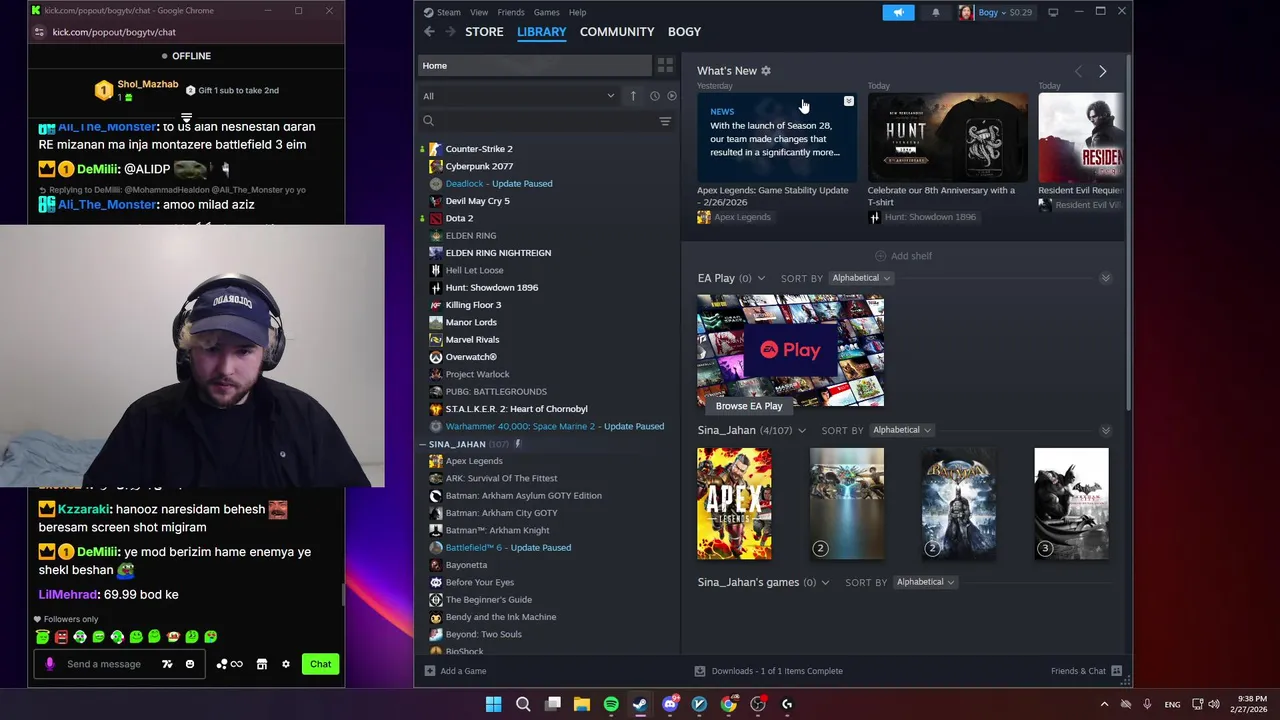Open Home in Steam library
1280x720 pixels.
[x=534, y=66]
